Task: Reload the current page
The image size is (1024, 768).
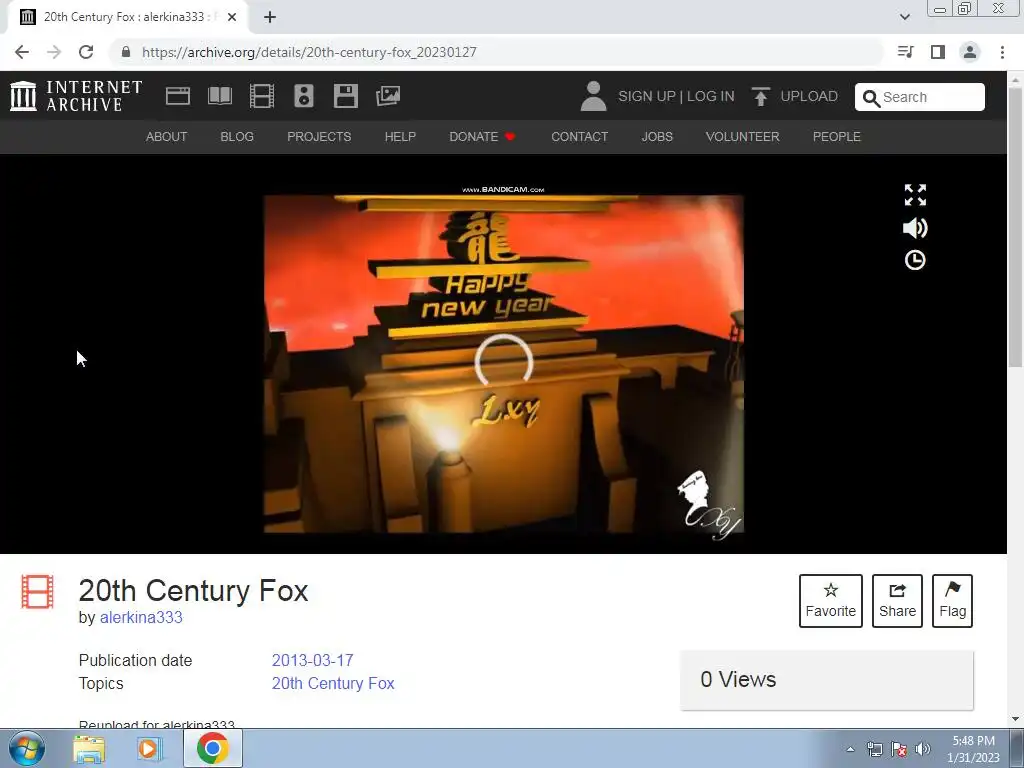Action: tap(86, 52)
